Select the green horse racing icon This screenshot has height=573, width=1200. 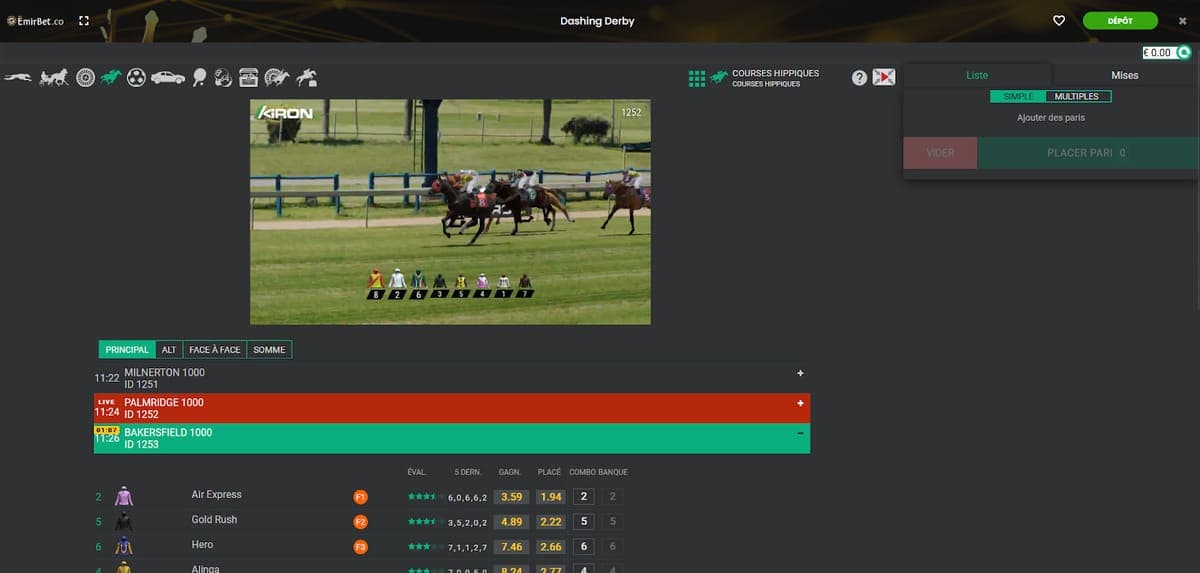[111, 77]
